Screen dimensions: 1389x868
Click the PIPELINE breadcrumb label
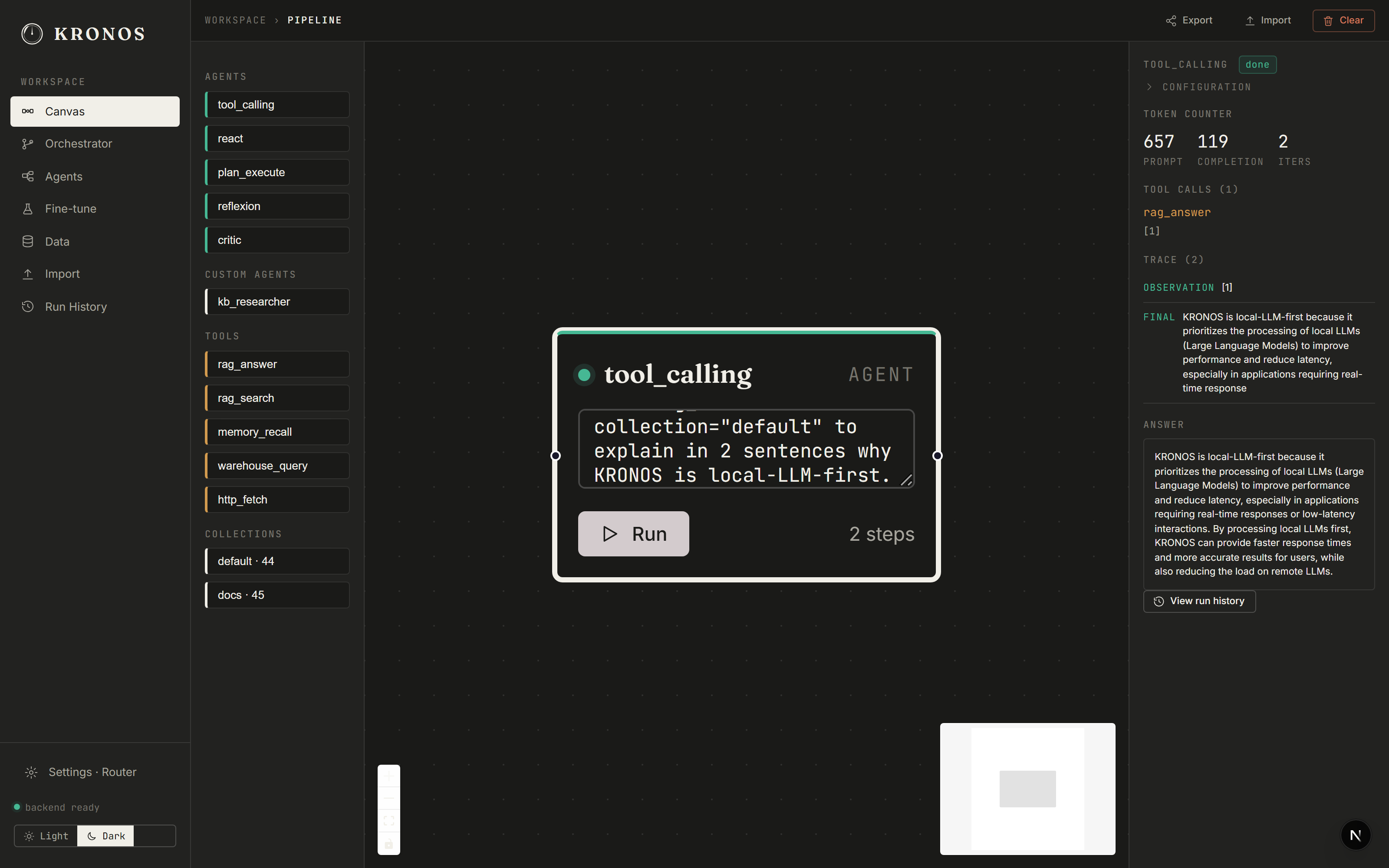pos(315,20)
